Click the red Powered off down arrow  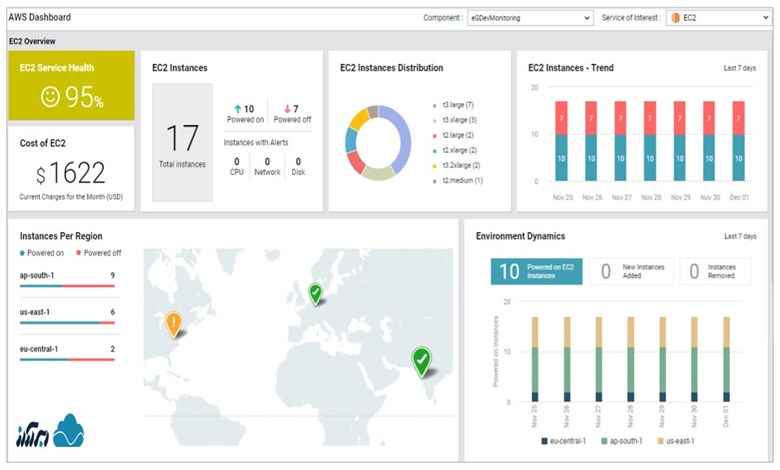(x=287, y=109)
